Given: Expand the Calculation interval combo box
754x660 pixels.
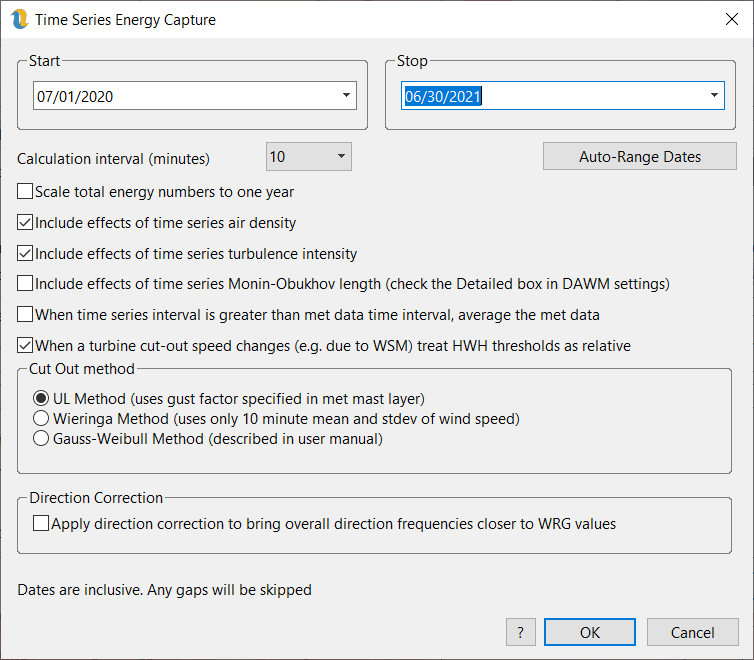Looking at the screenshot, I should click(x=340, y=157).
